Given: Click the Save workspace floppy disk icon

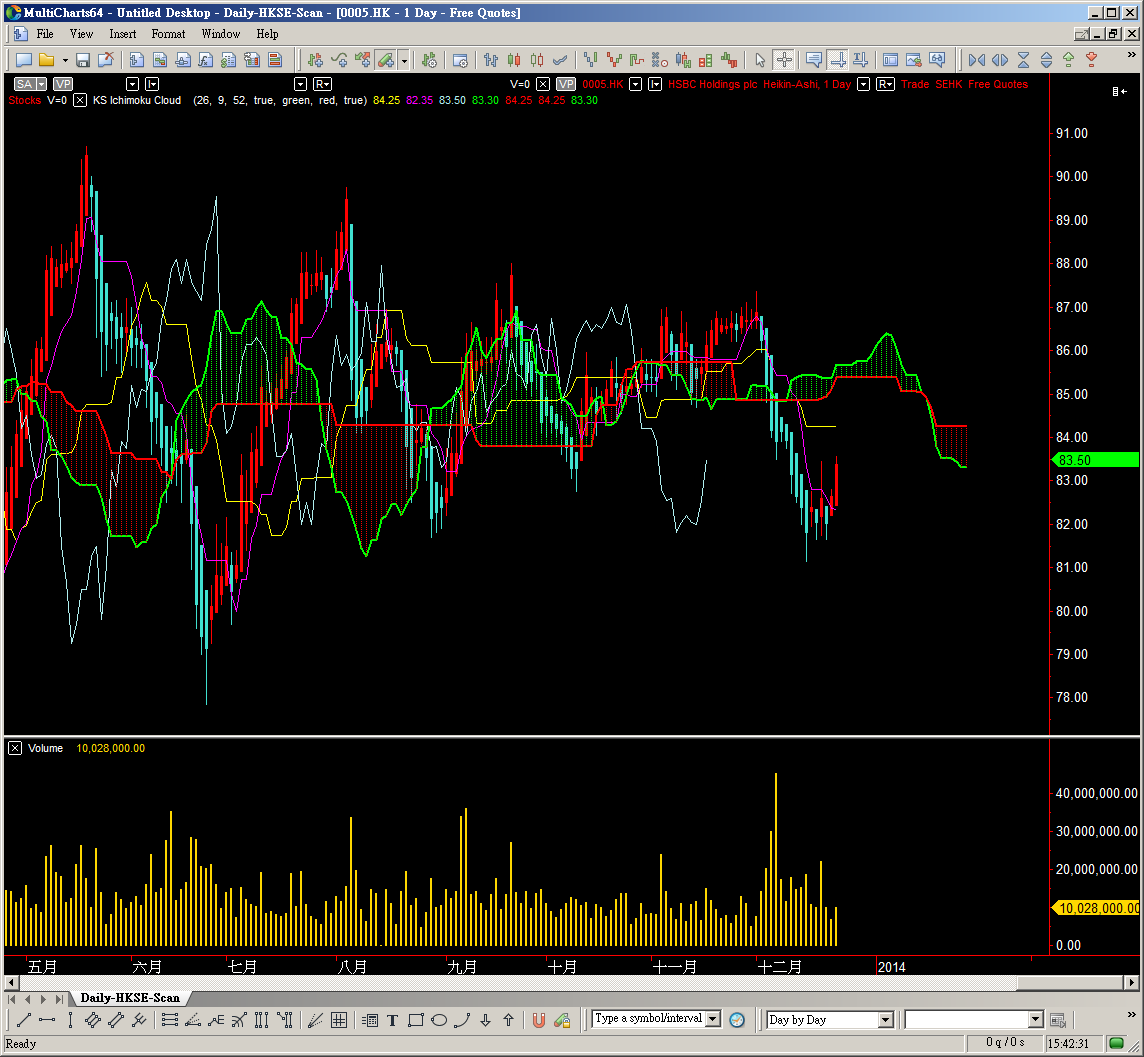Looking at the screenshot, I should pyautogui.click(x=83, y=60).
